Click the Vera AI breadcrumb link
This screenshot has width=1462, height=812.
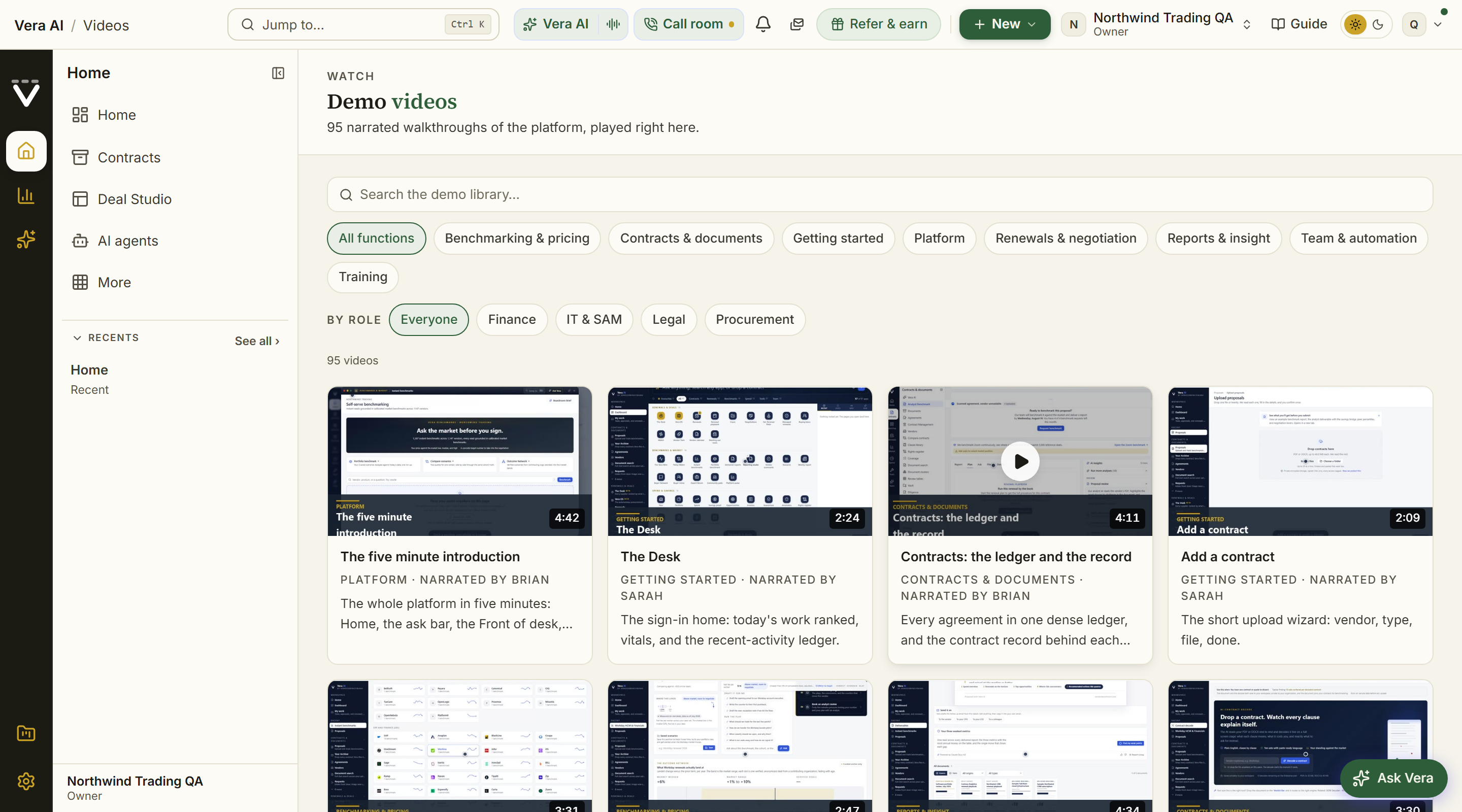coord(39,25)
